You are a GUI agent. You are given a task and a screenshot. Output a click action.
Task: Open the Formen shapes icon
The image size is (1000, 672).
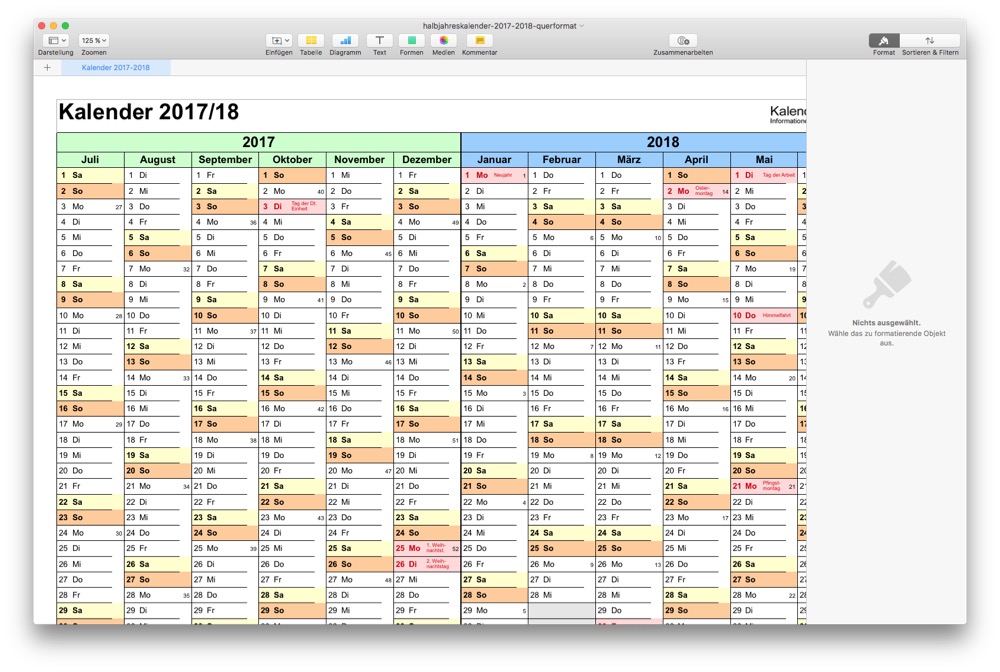[x=411, y=40]
